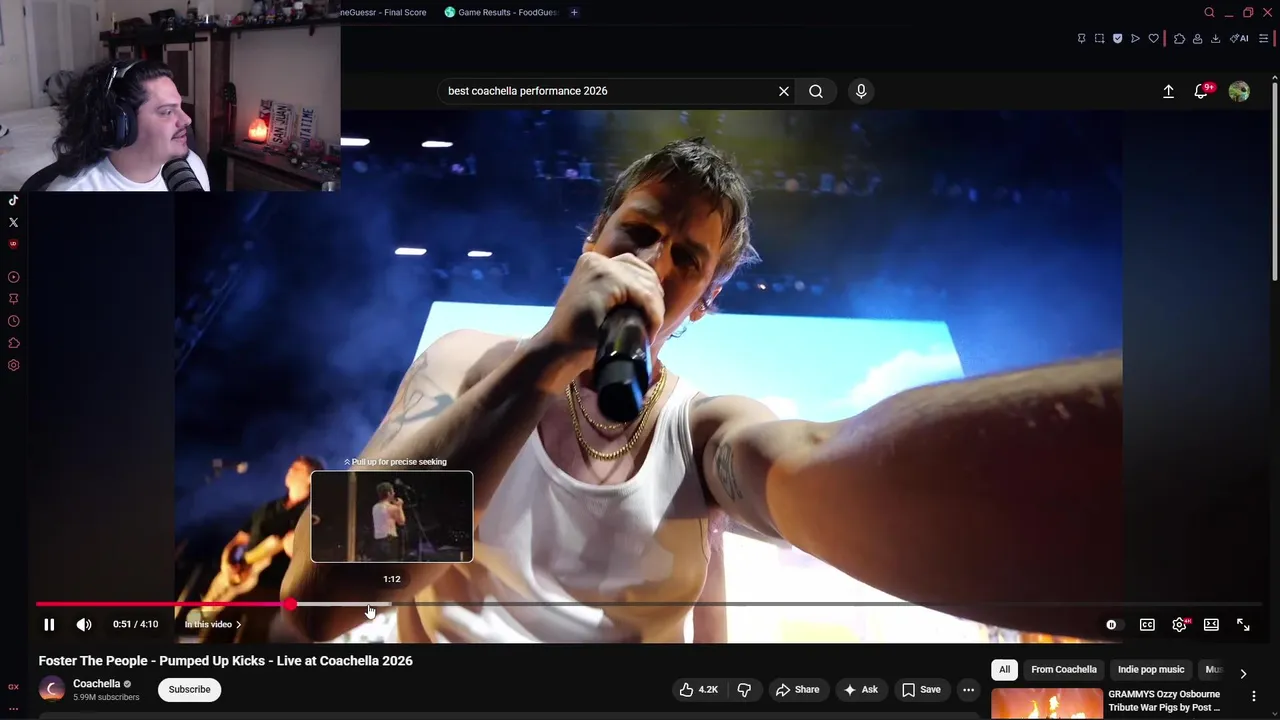Screen dimensions: 1280x720
Task: Open the browser's profile account icon
Action: pos(1197,39)
